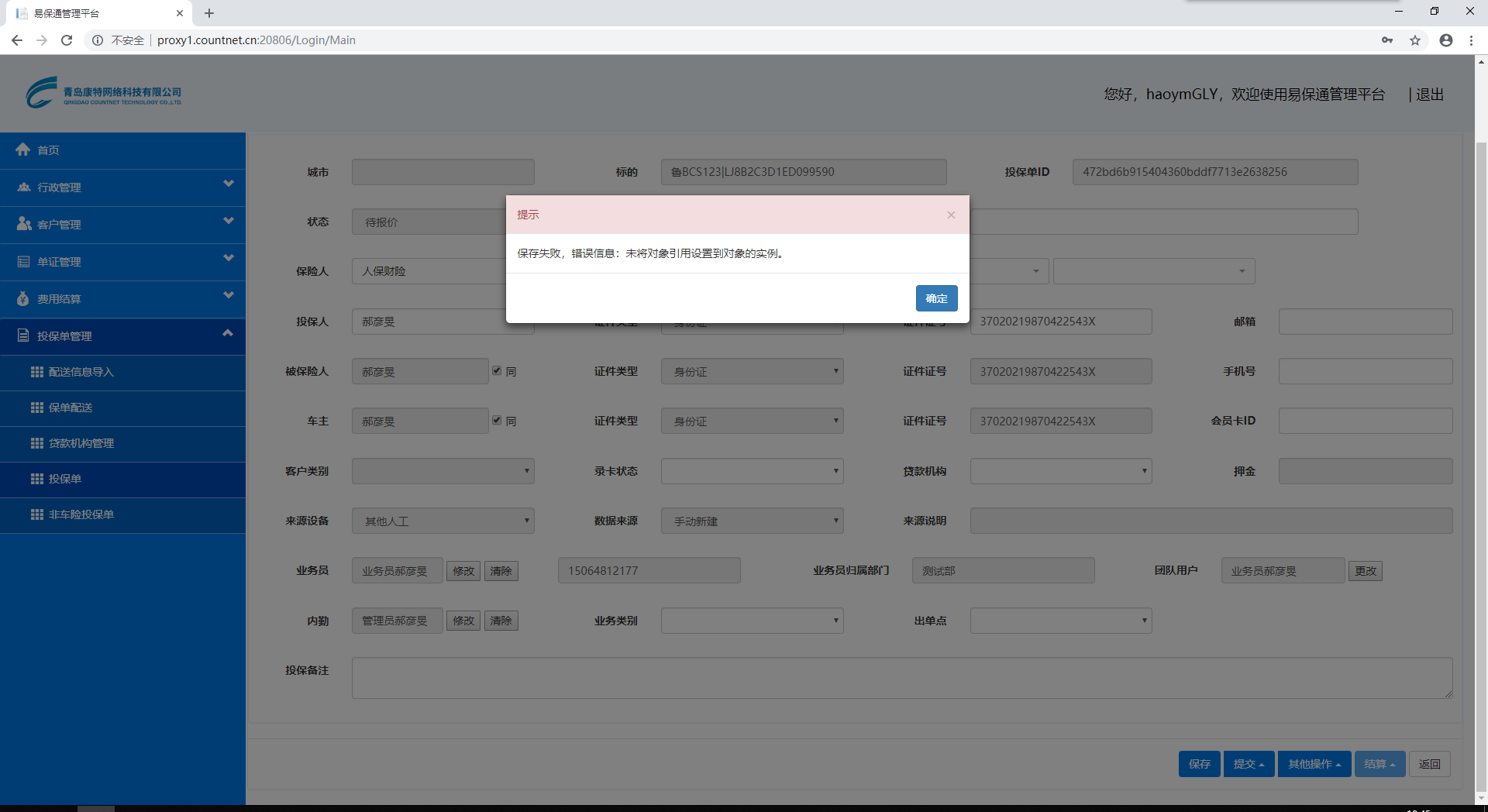Open the 其他操作 button menu
The image size is (1488, 812).
pyautogui.click(x=1314, y=764)
